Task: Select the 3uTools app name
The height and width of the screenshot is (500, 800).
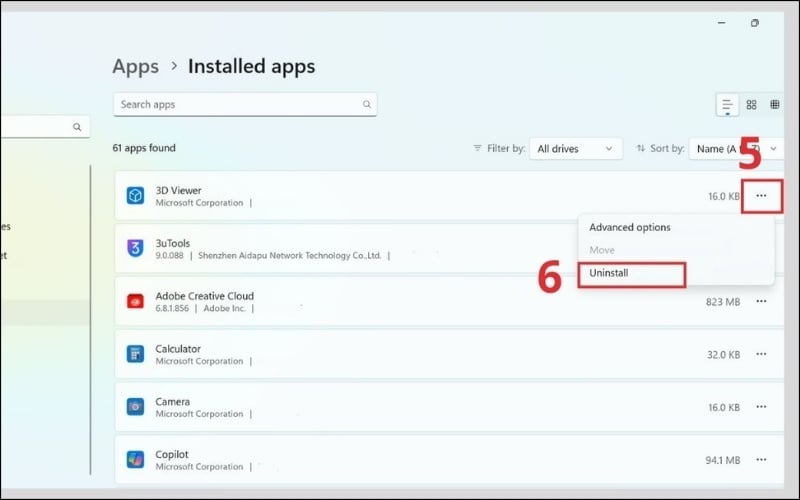Action: click(172, 243)
